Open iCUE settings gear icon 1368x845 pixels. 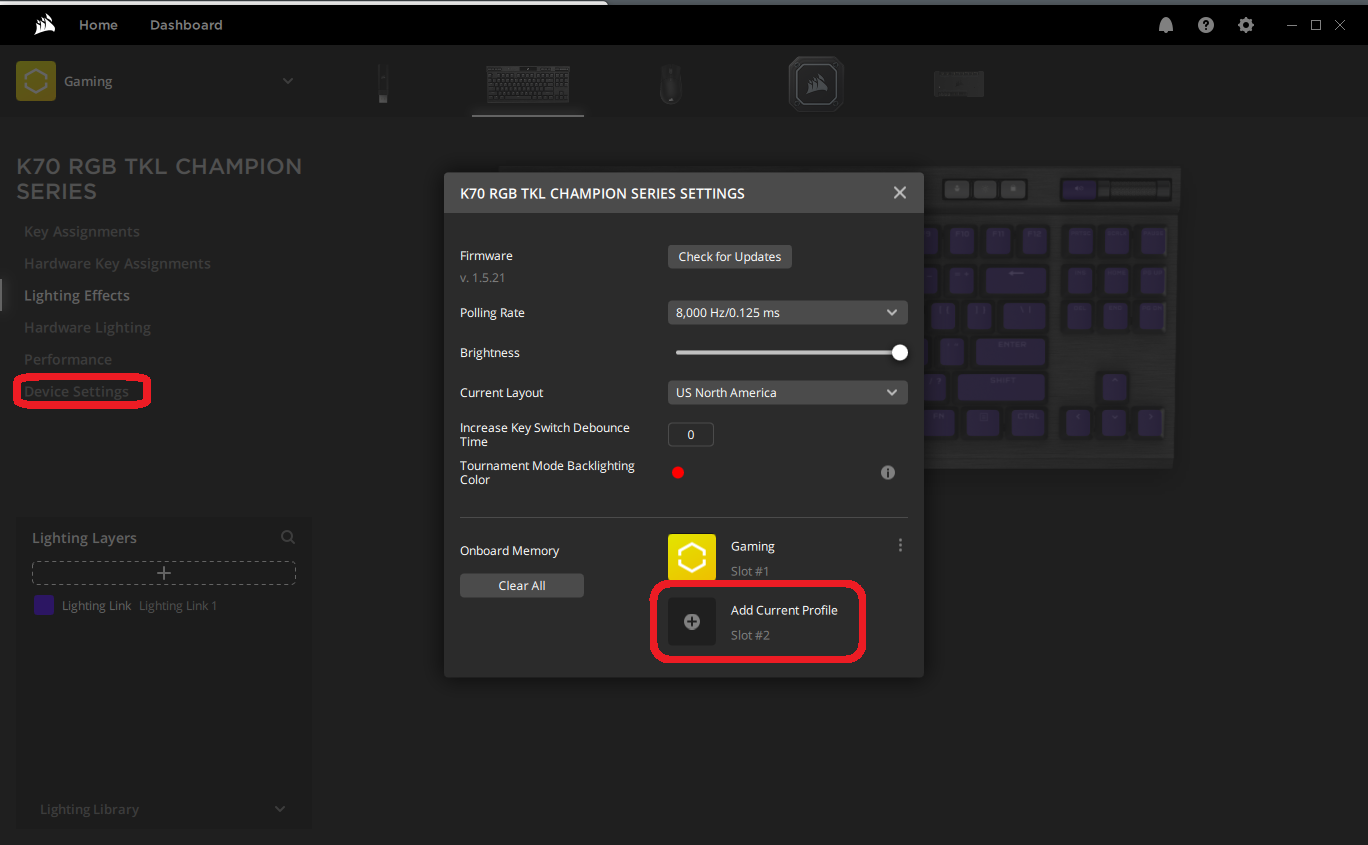click(x=1246, y=25)
